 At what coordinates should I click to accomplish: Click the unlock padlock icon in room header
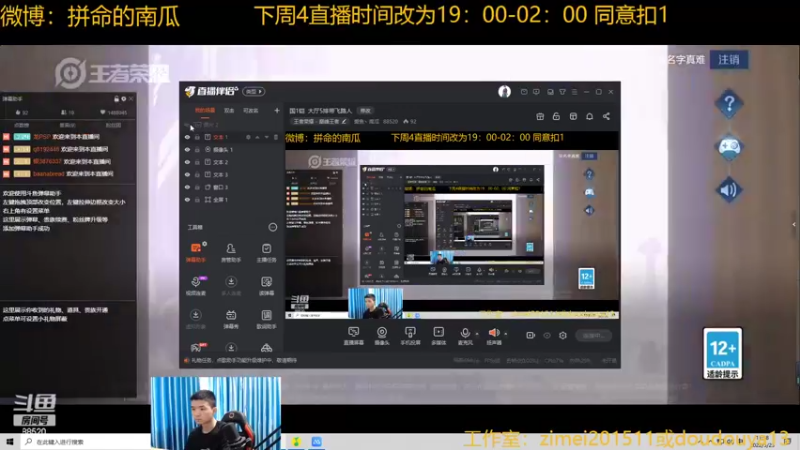(x=556, y=116)
